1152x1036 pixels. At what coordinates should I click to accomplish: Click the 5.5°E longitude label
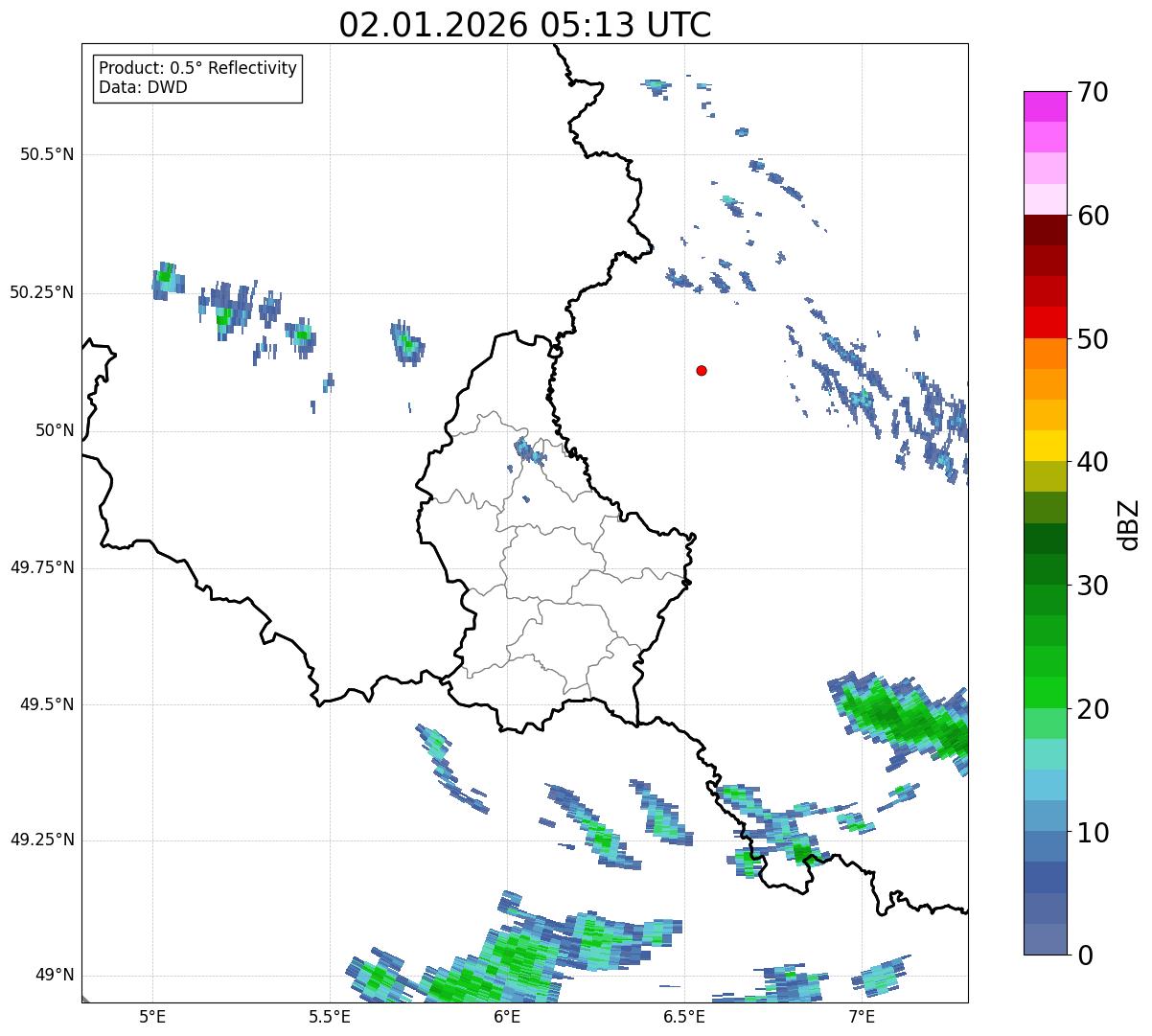tap(330, 1016)
